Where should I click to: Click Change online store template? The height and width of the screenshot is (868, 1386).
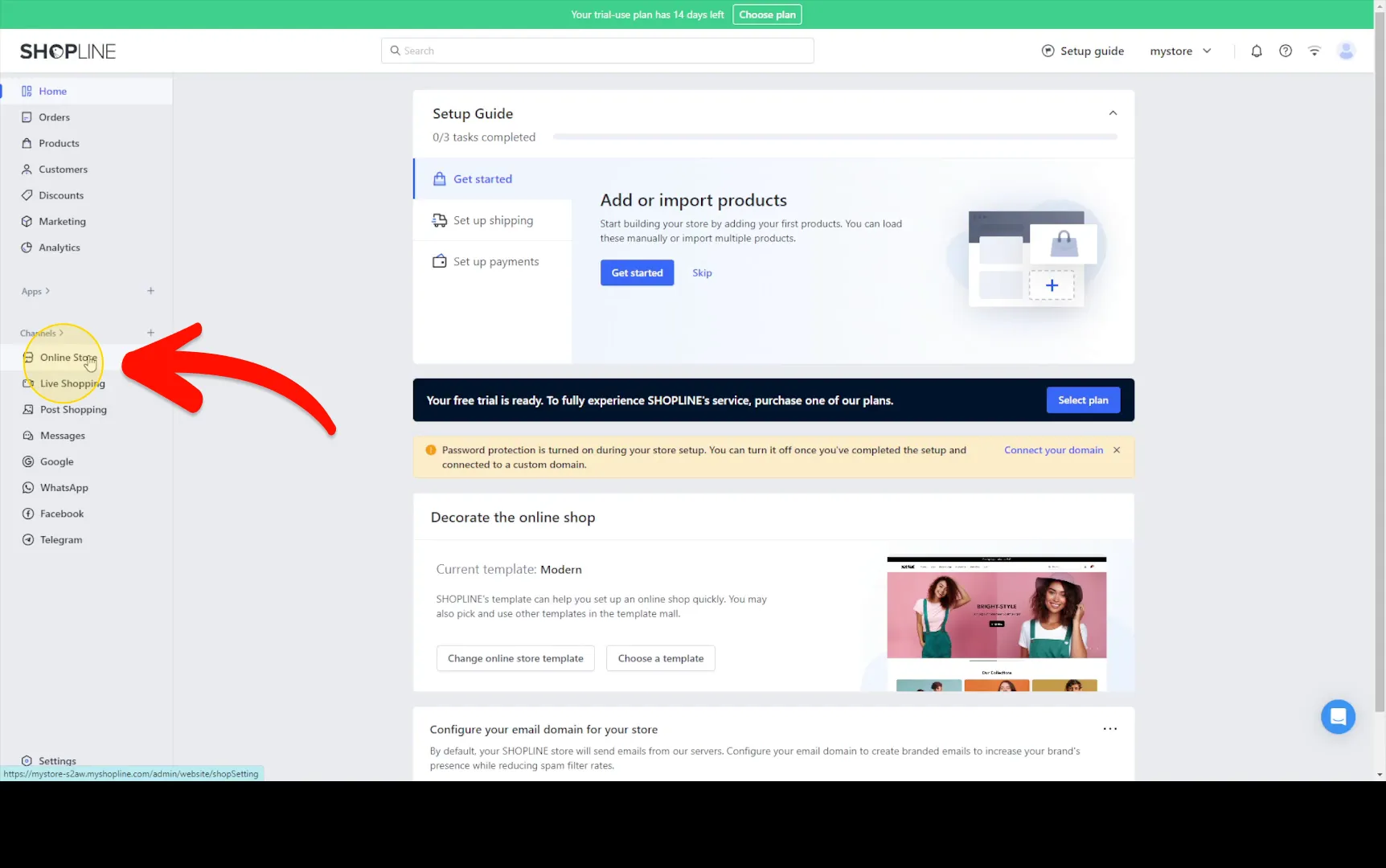[515, 658]
